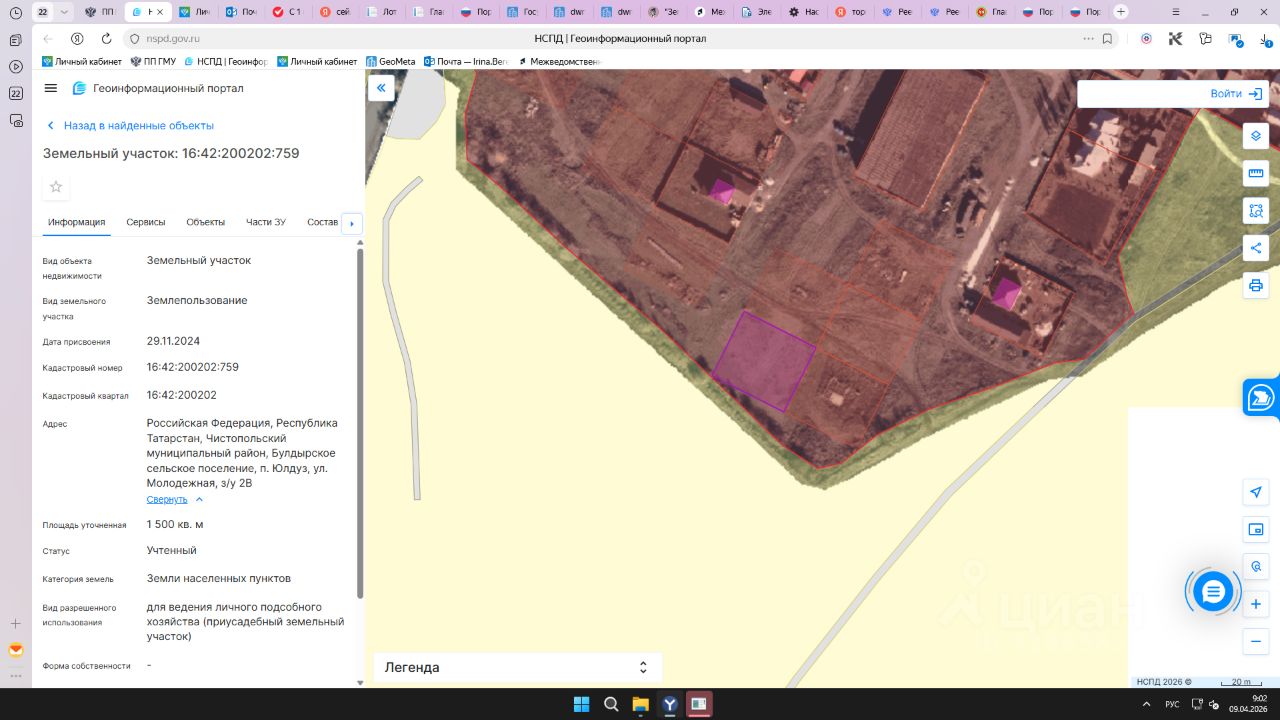
Task: Select the area search selection tool
Action: pyautogui.click(x=1256, y=211)
